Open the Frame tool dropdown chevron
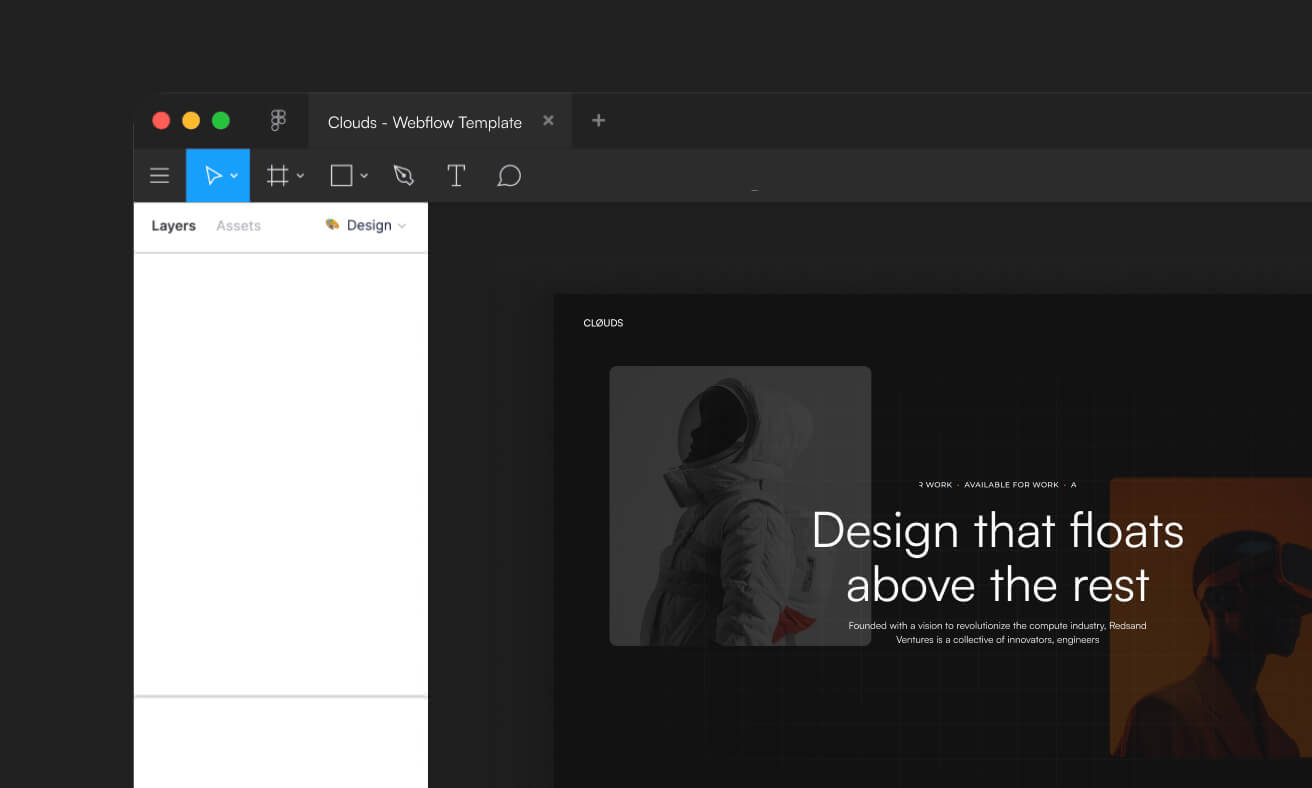The height and width of the screenshot is (788, 1312). coord(300,176)
